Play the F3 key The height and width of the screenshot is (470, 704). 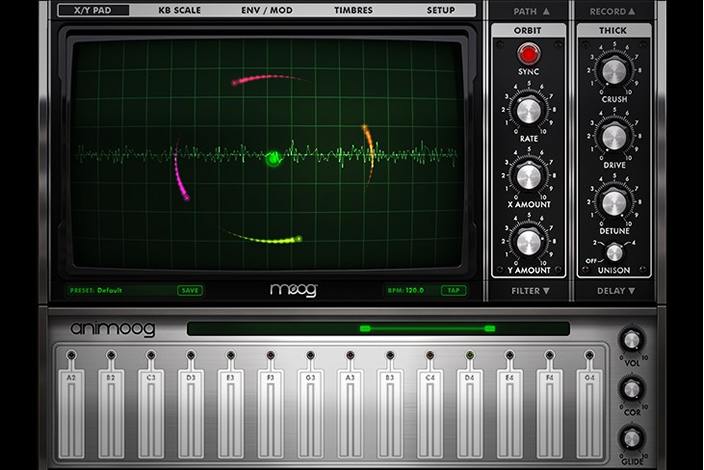coord(270,413)
